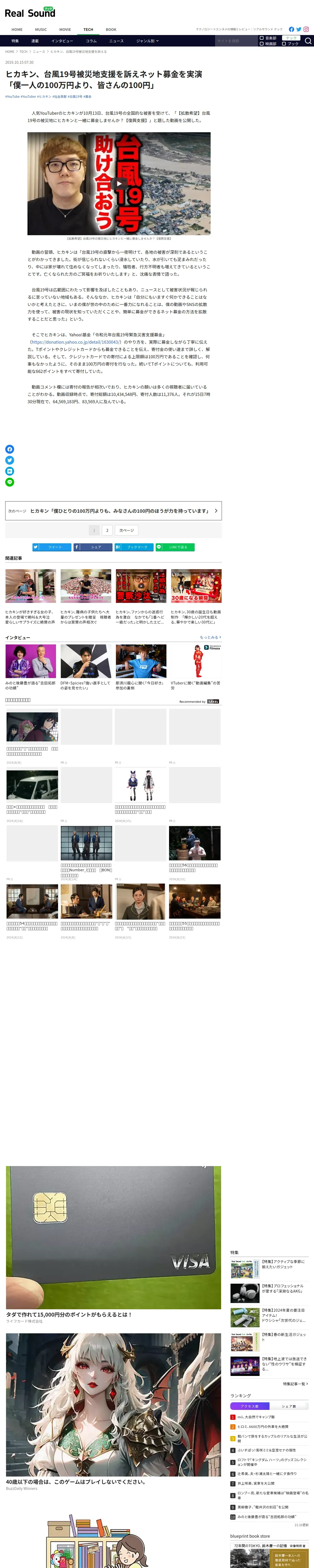Click the 【特集】春の新生活ガジェット item
314x1568 pixels.
(x=270, y=1342)
